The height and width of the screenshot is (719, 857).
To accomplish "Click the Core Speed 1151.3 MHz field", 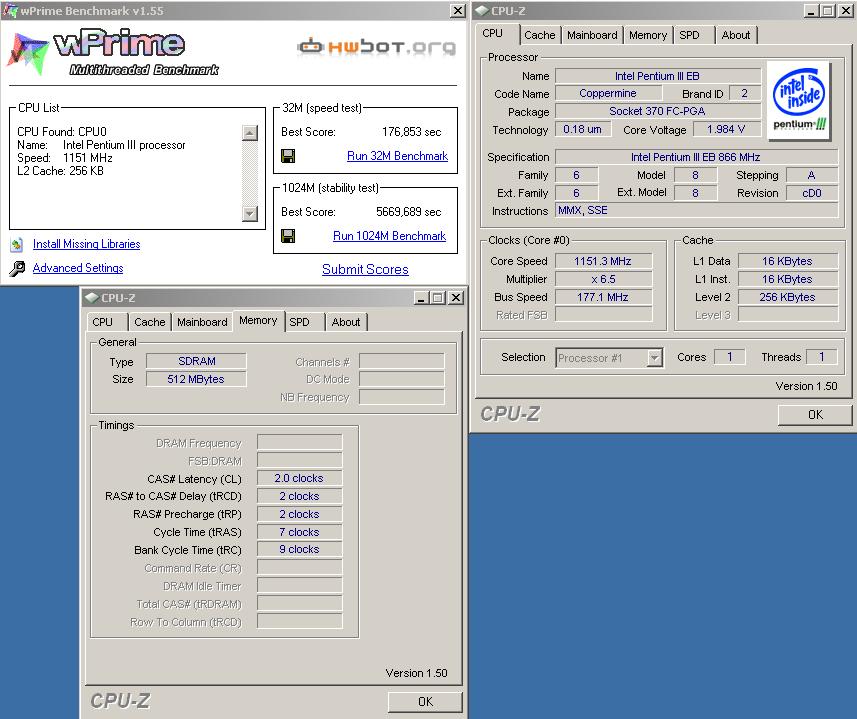I will click(x=603, y=261).
